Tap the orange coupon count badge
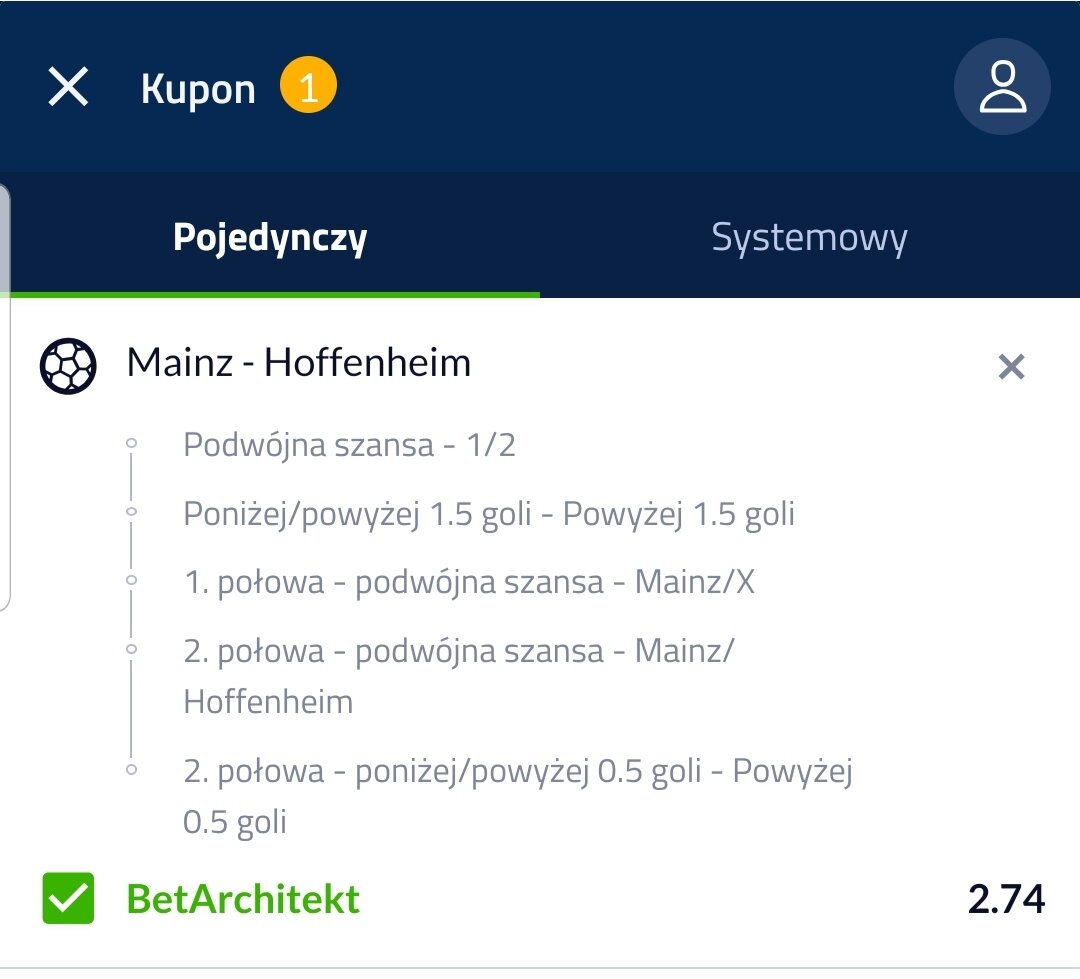Screen dimensions: 1080x979 click(308, 88)
